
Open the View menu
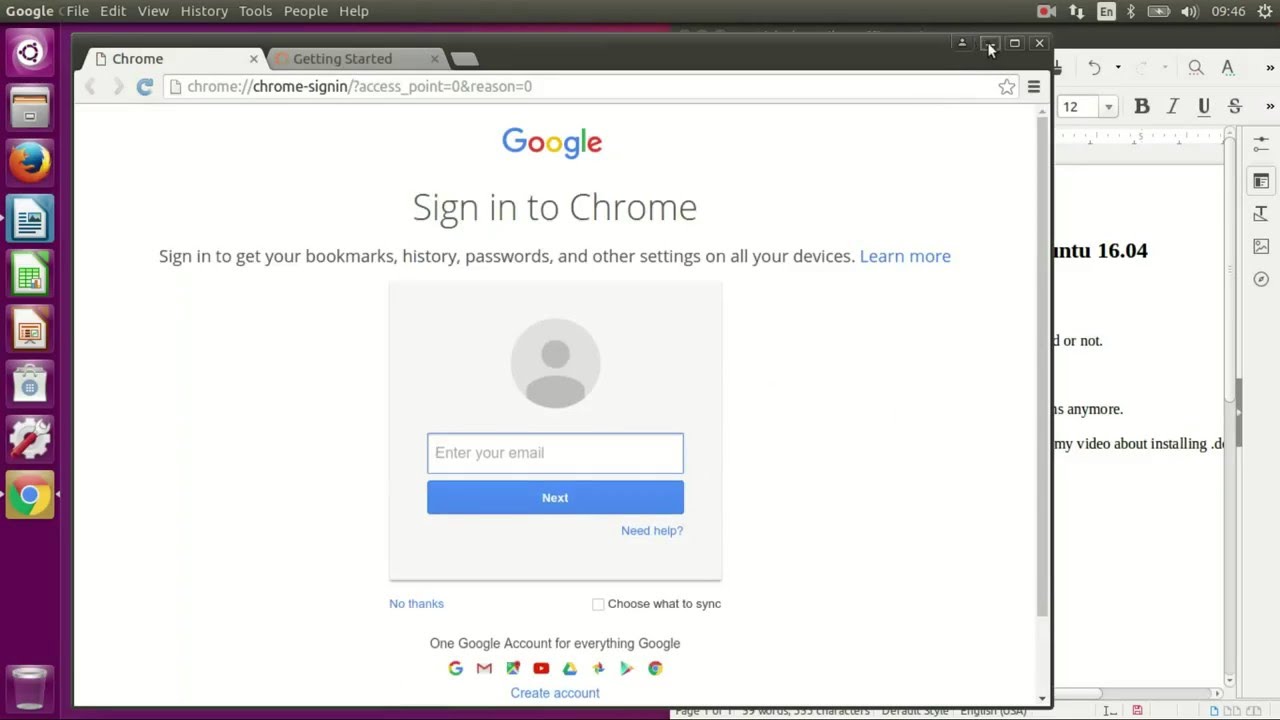point(153,11)
